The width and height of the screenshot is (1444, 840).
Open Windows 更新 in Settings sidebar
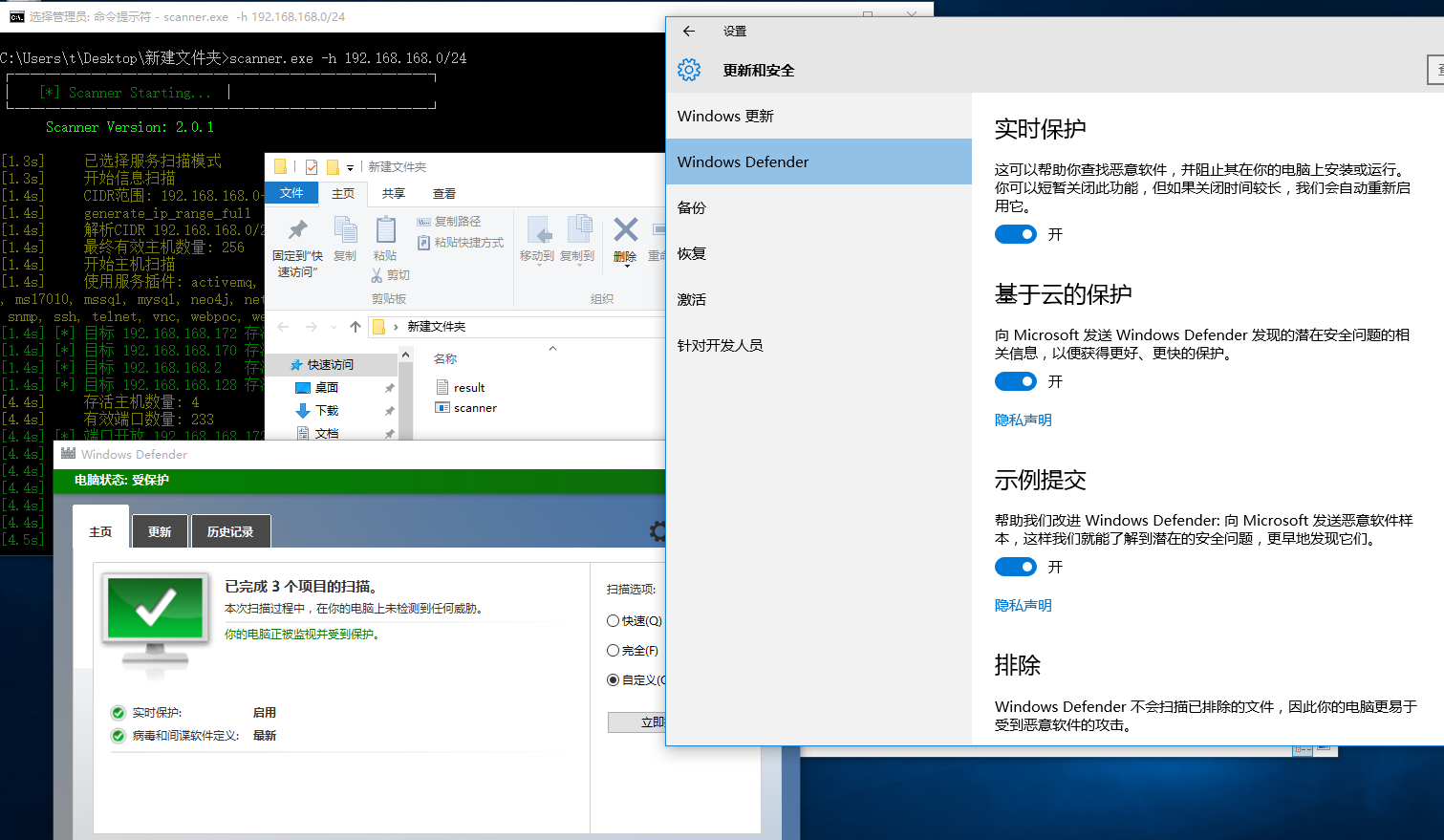[819, 116]
